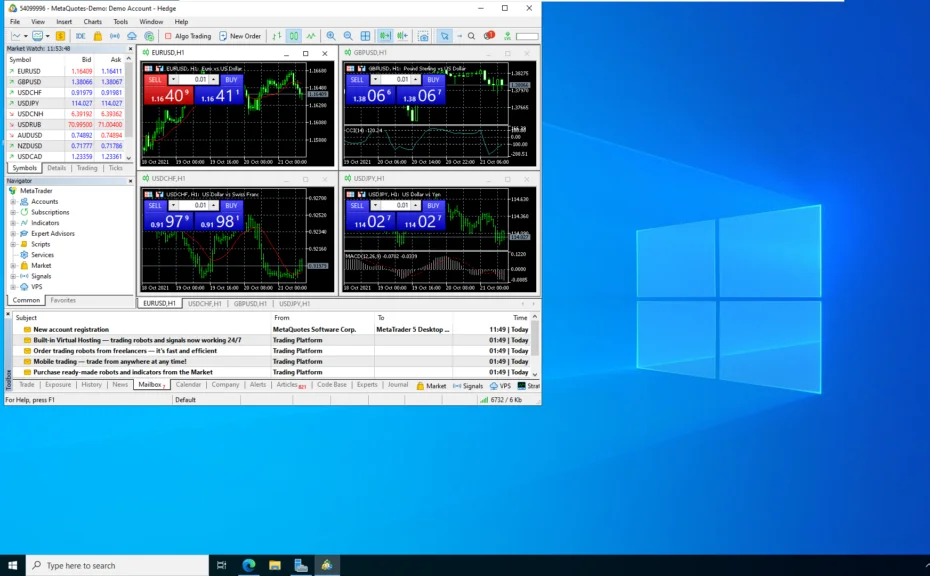Switch chart to line chart mode

click(311, 36)
